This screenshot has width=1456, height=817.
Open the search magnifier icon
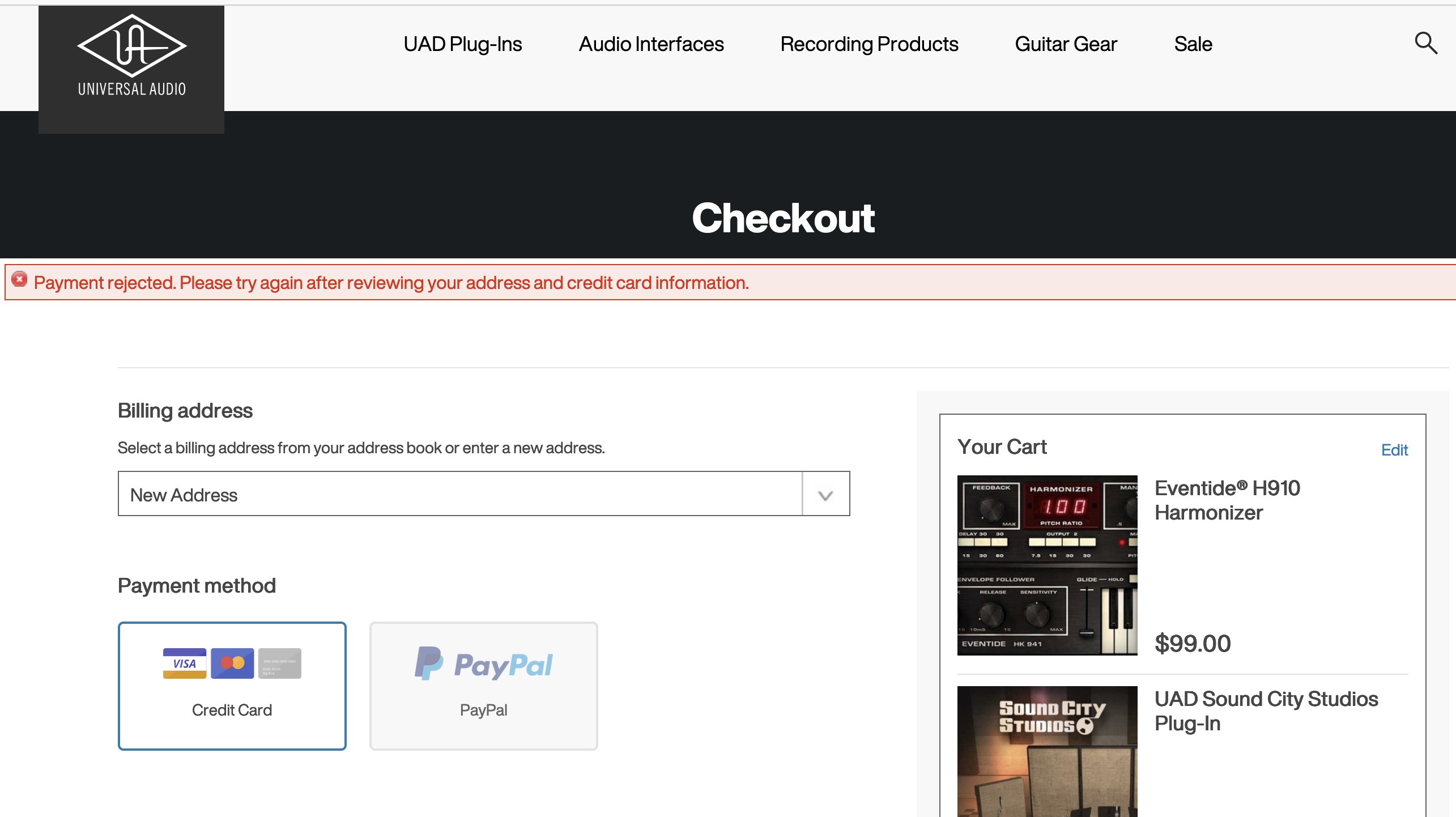click(1425, 43)
